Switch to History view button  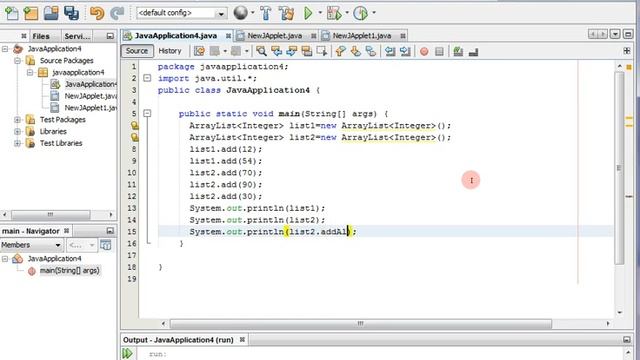point(170,51)
